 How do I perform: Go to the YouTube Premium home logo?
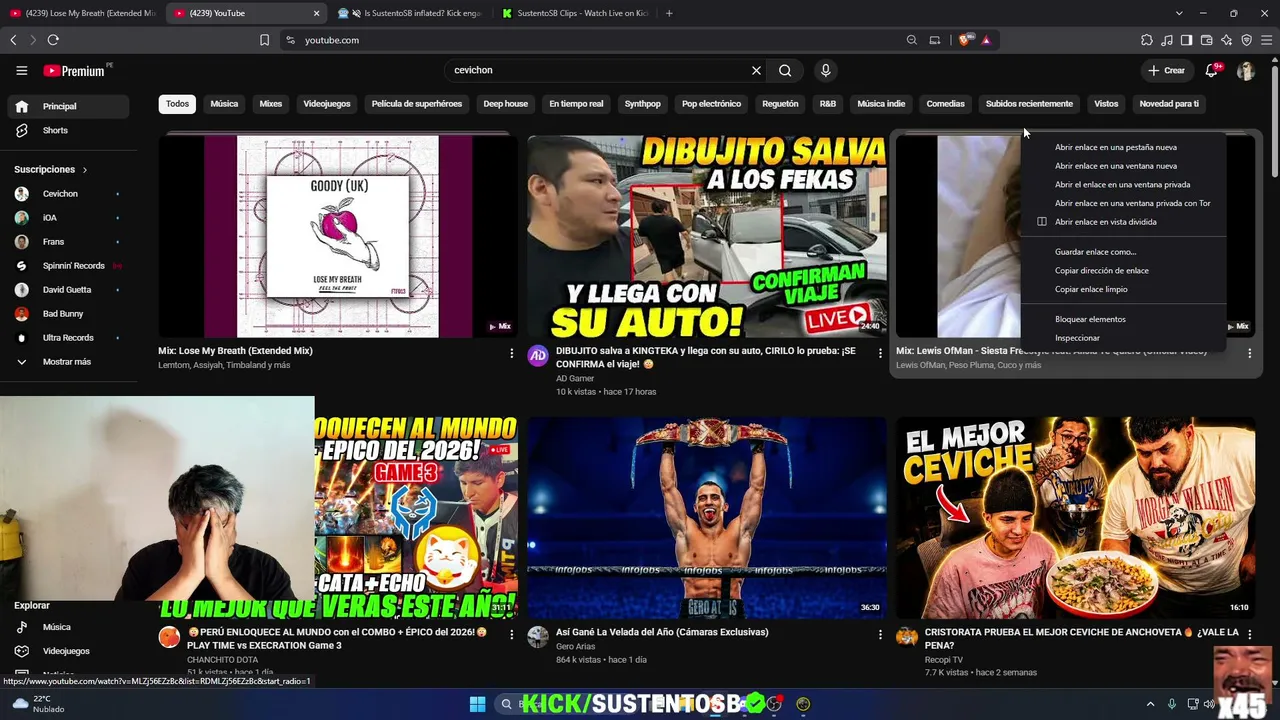[74, 71]
